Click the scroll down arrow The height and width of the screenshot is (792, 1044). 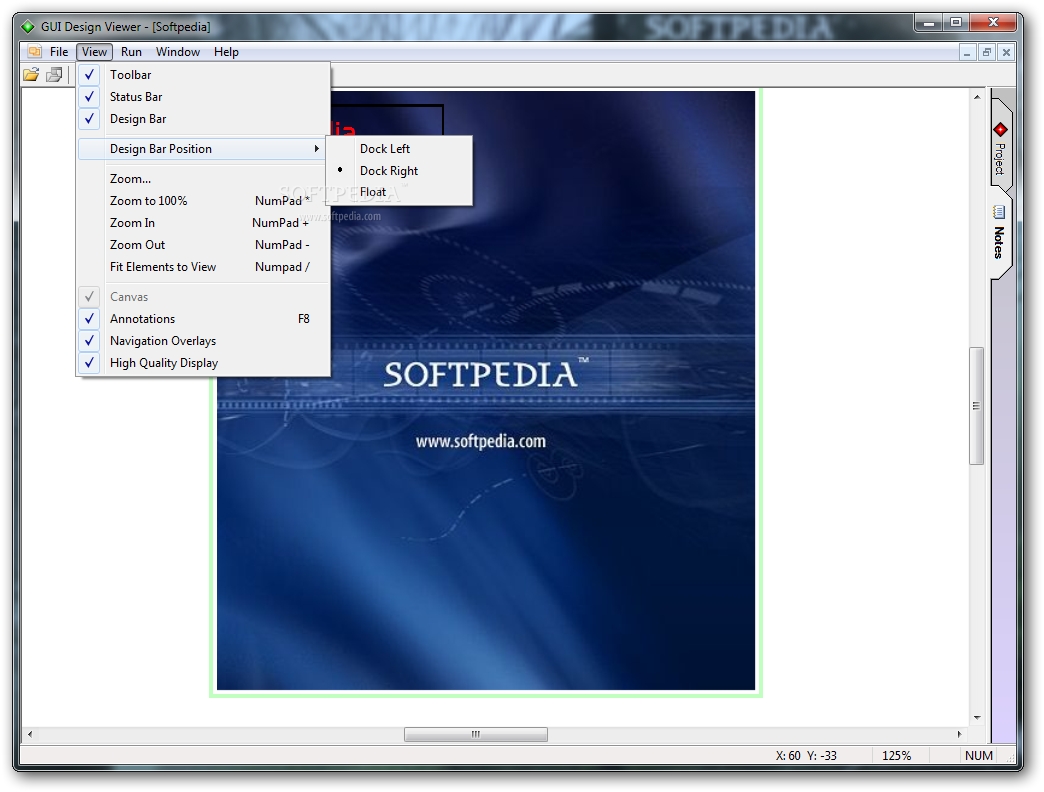tap(977, 717)
